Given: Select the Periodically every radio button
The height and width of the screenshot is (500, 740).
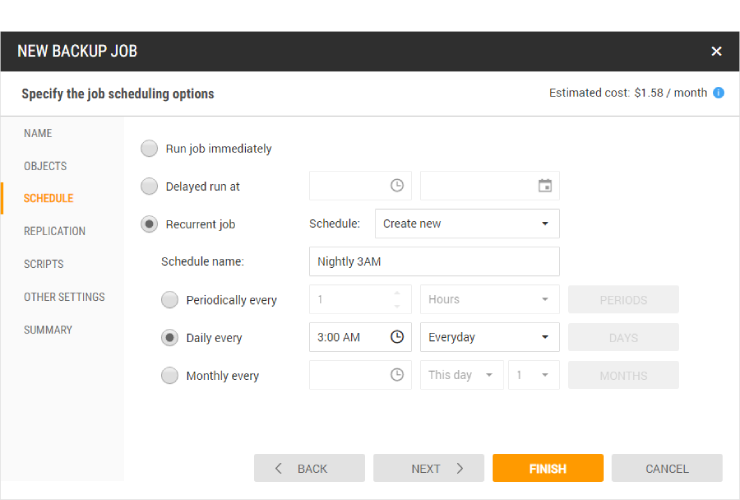Looking at the screenshot, I should [170, 300].
